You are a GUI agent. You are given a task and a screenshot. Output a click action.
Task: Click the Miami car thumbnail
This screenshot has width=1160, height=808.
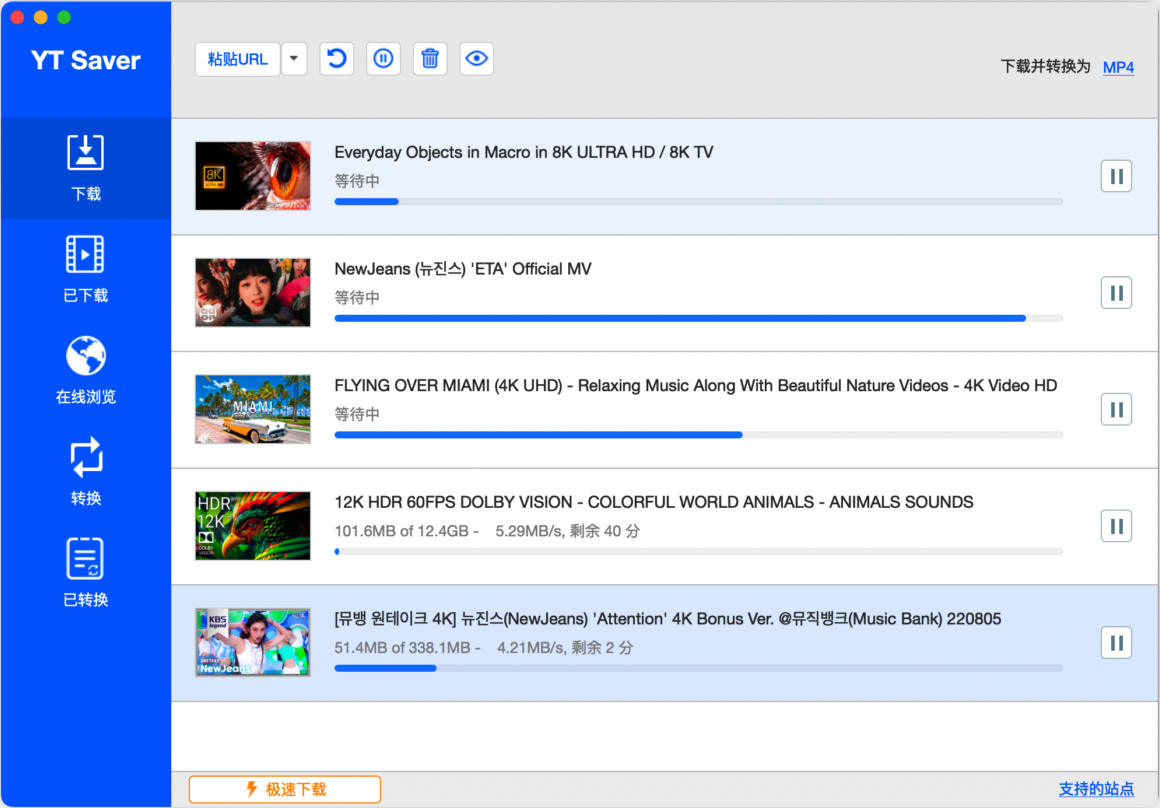tap(253, 409)
